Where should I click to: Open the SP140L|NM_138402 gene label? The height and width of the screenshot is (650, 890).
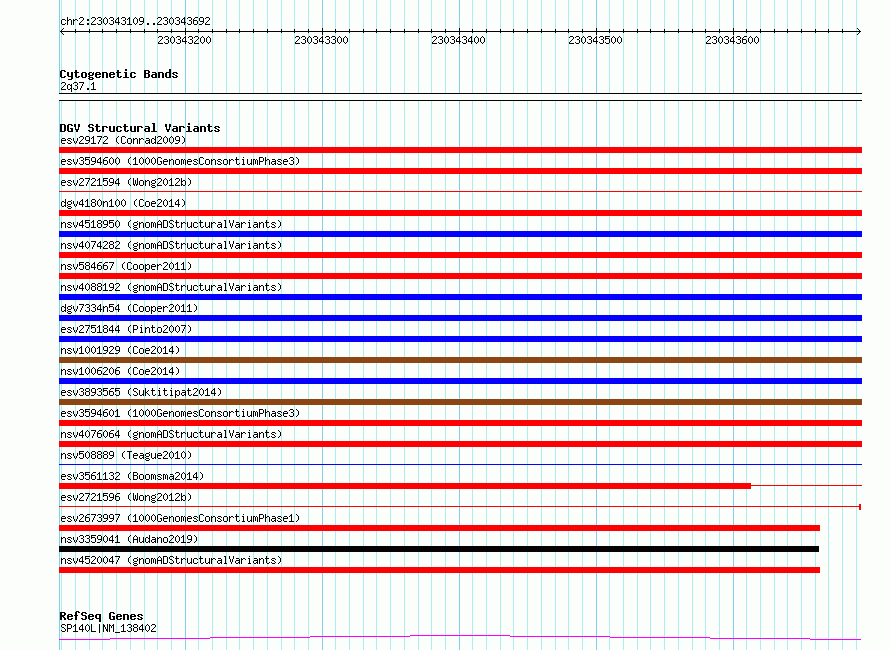click(108, 628)
